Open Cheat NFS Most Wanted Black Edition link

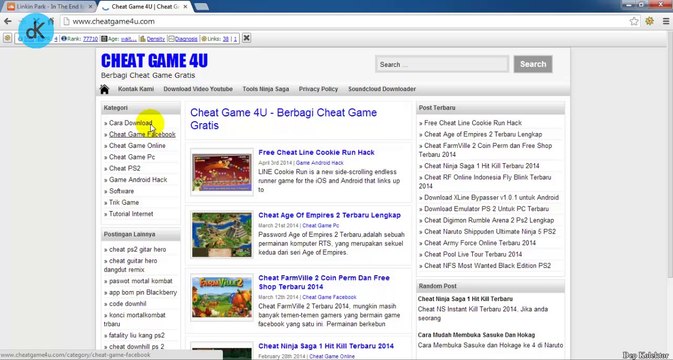tap(487, 266)
